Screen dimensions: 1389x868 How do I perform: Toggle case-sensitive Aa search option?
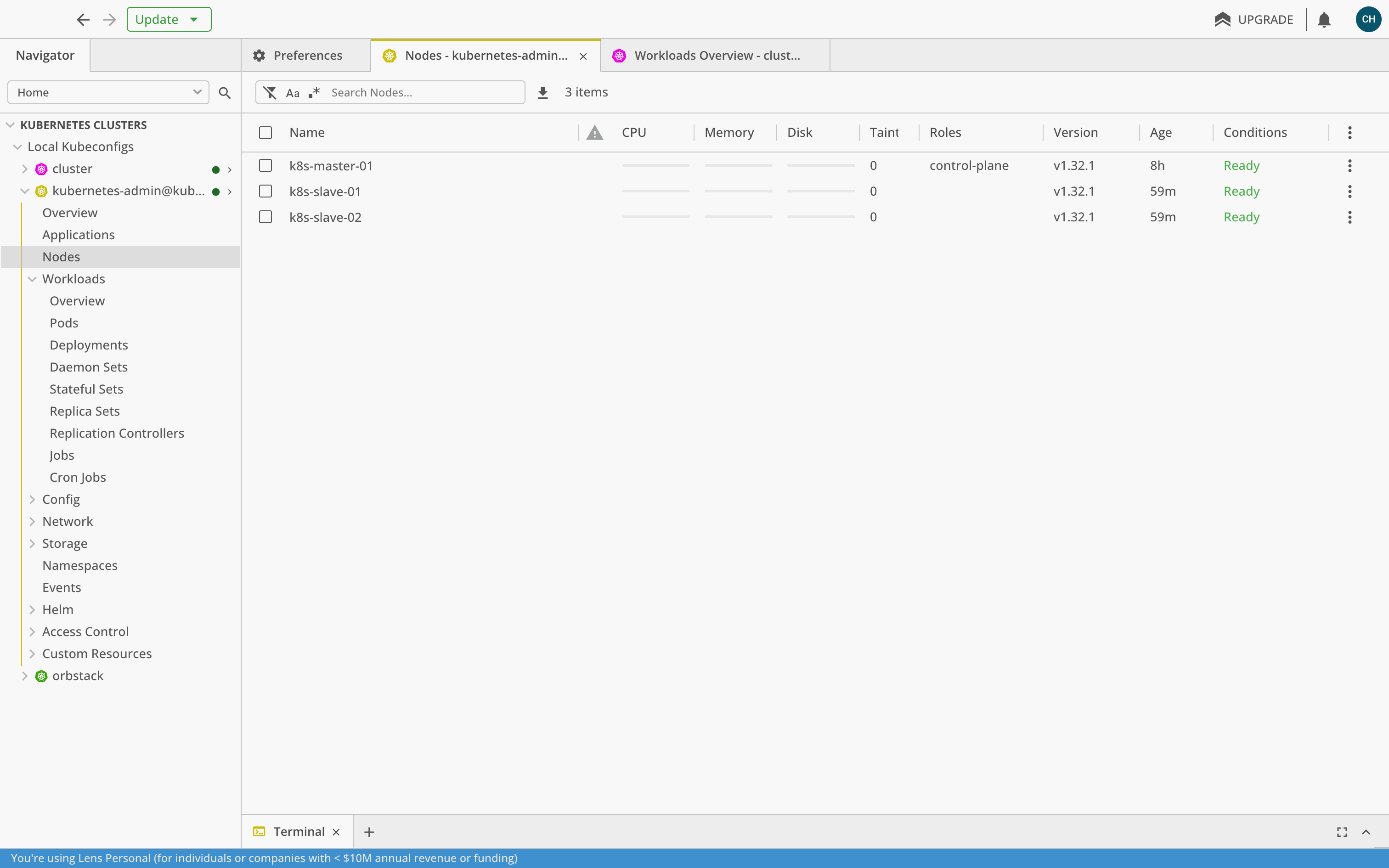tap(293, 93)
